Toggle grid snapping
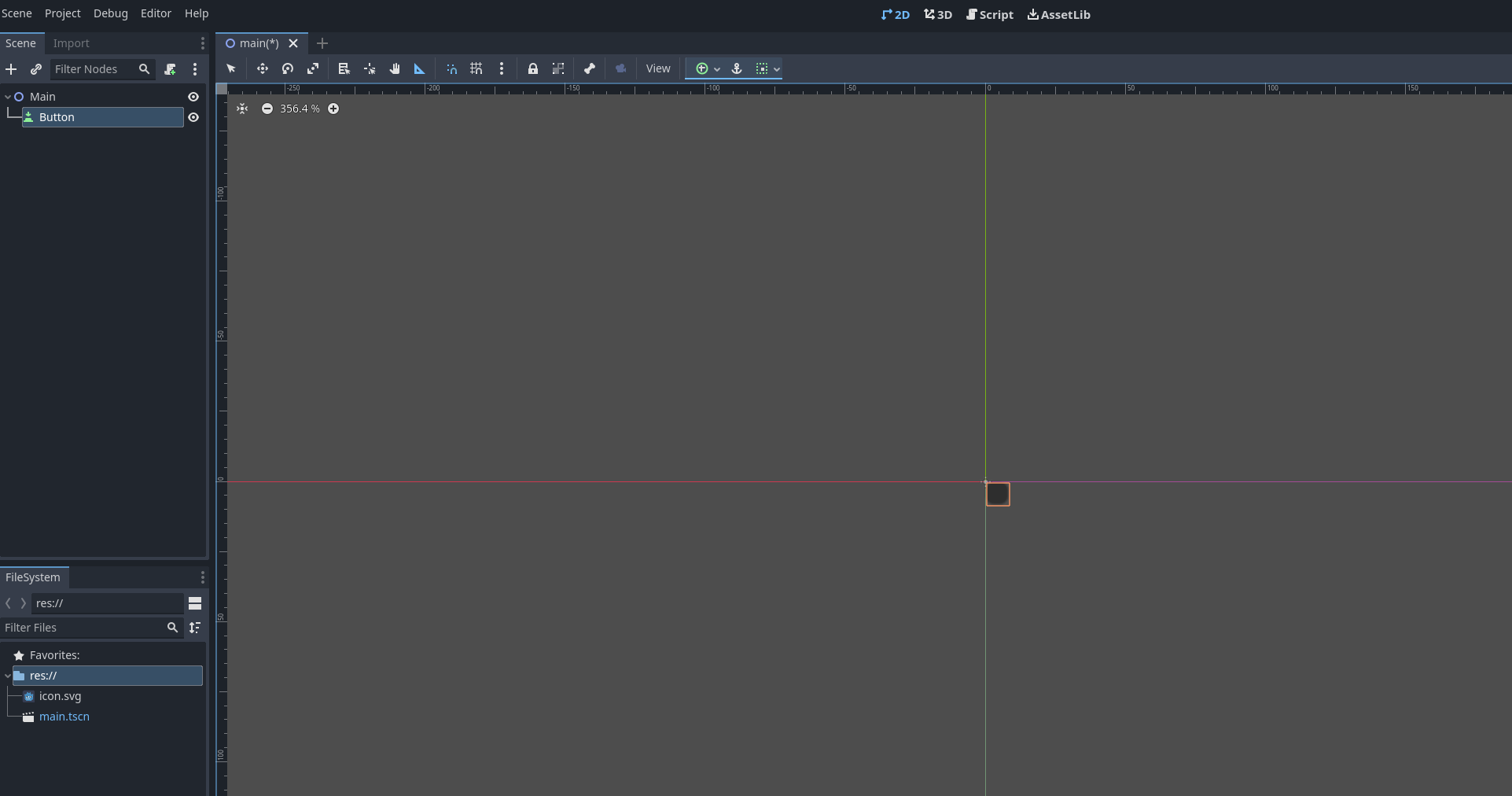The image size is (1512, 796). tap(476, 69)
